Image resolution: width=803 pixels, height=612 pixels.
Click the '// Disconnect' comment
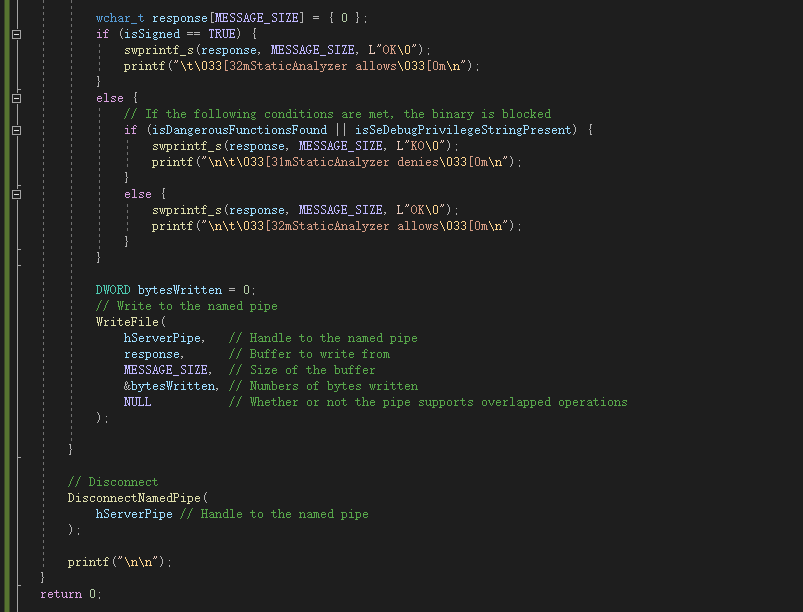pyautogui.click(x=113, y=482)
